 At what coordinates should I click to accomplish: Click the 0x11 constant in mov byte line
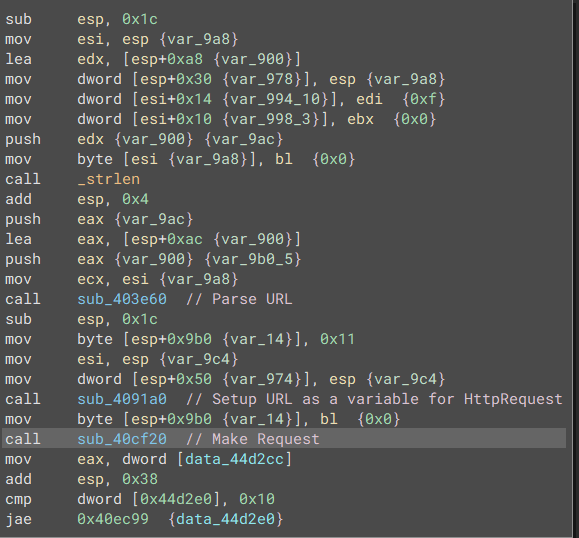[337, 339]
